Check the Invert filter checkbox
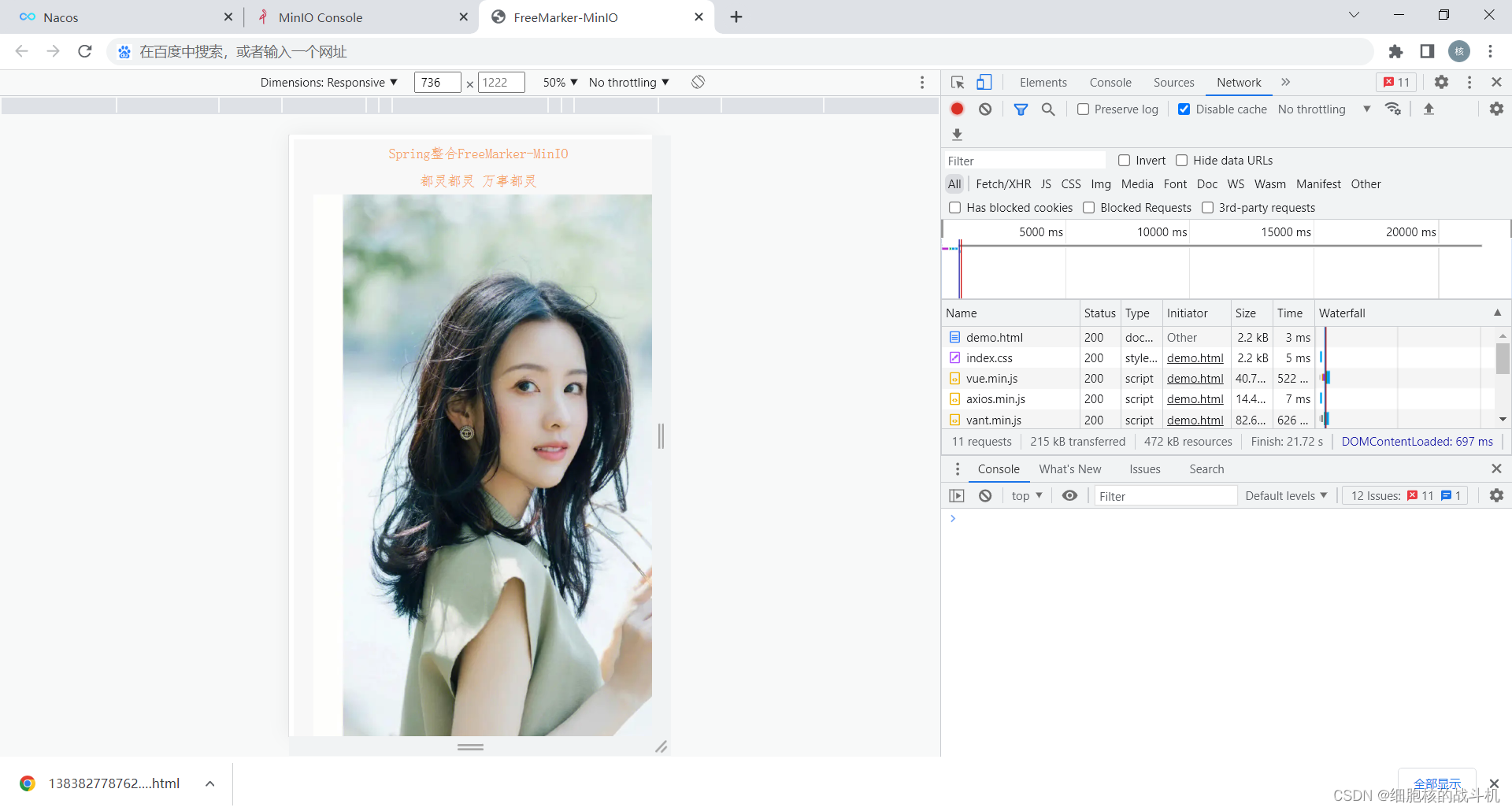1512x811 pixels. coord(1125,160)
